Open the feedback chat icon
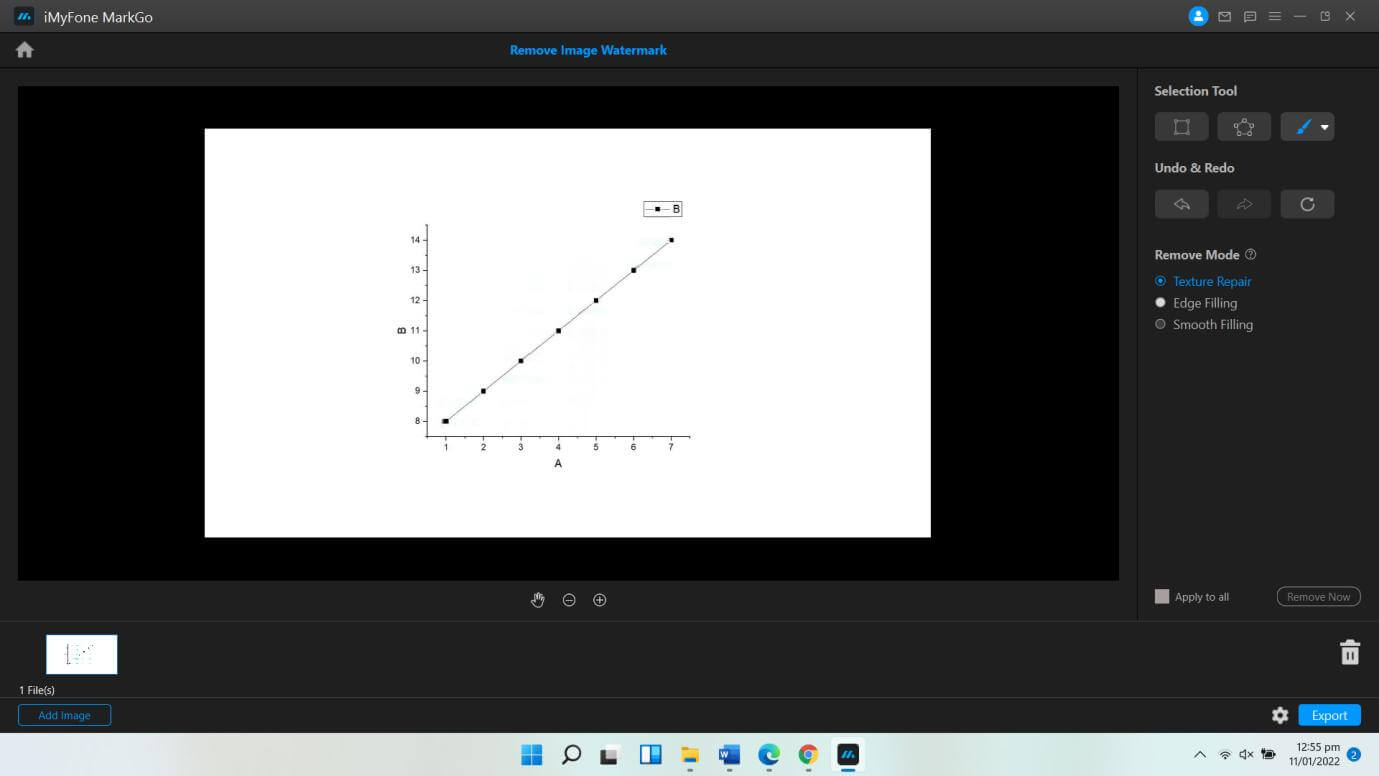 point(1250,17)
